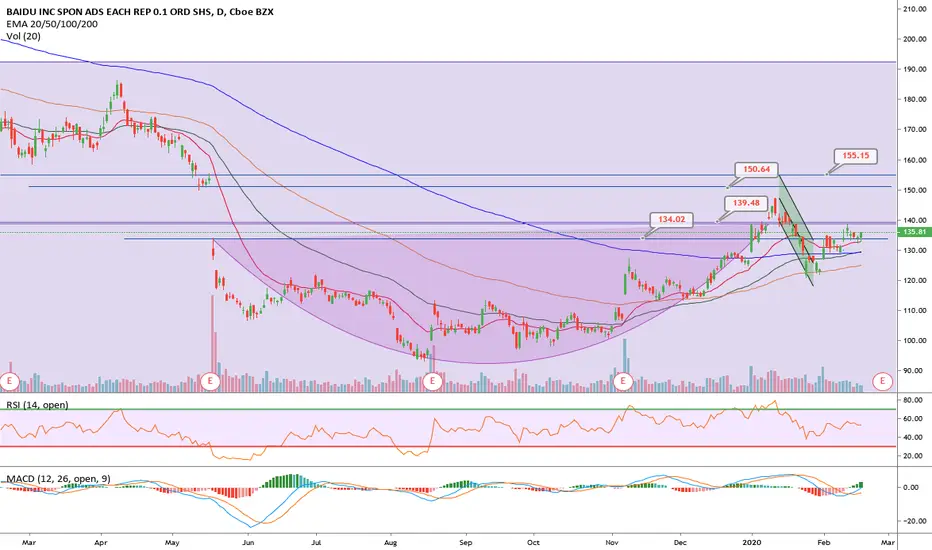Viewport: 932px width, 550px height.
Task: Click the green MACD histogram peak near mid-June
Action: 290,481
